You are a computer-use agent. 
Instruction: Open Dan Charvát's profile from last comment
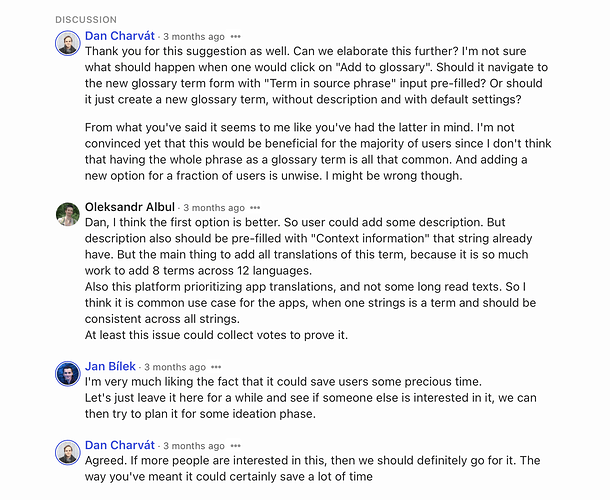click(120, 445)
